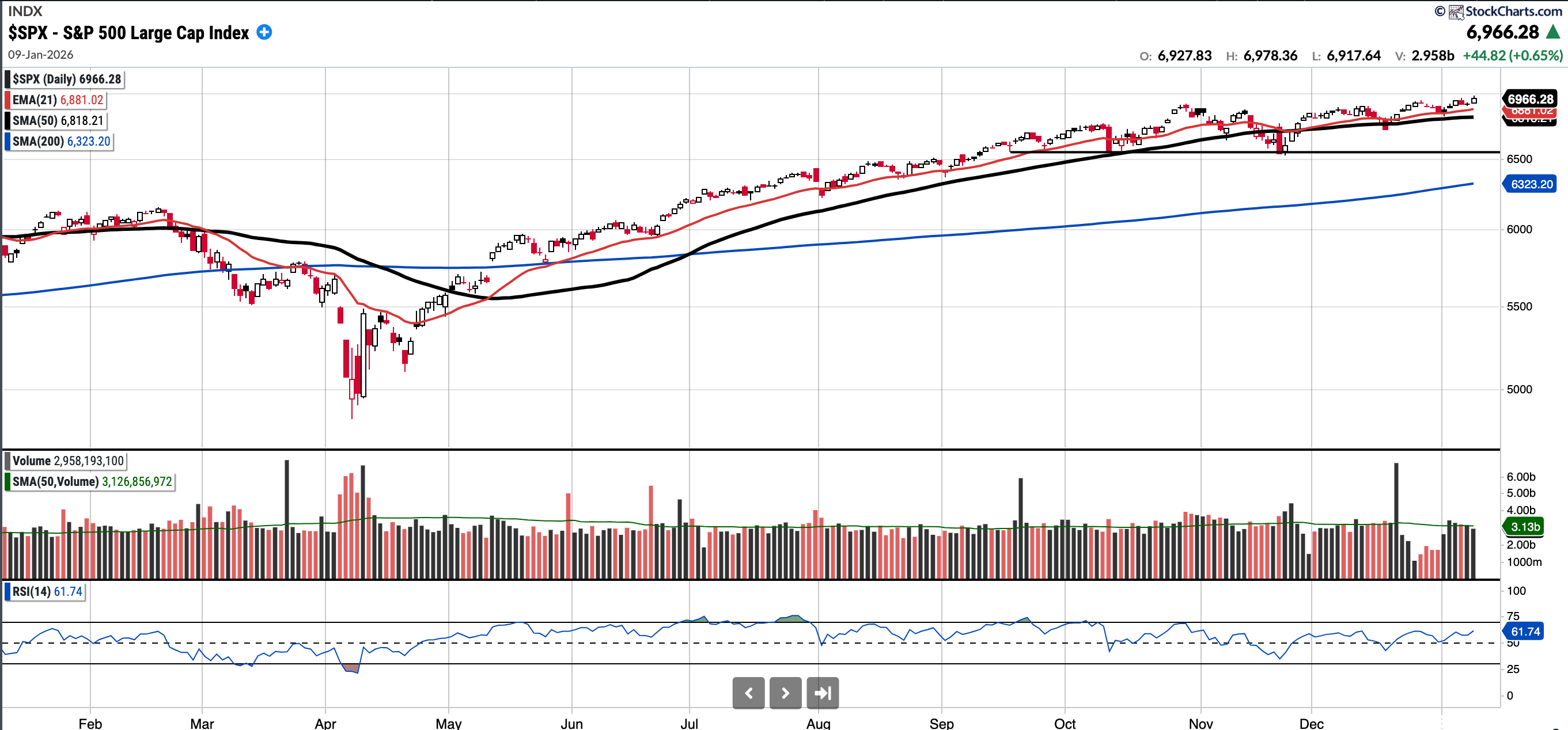The image size is (1568, 730).
Task: Click the green up-triangle next to 6,966.28
Action: tap(1553, 32)
